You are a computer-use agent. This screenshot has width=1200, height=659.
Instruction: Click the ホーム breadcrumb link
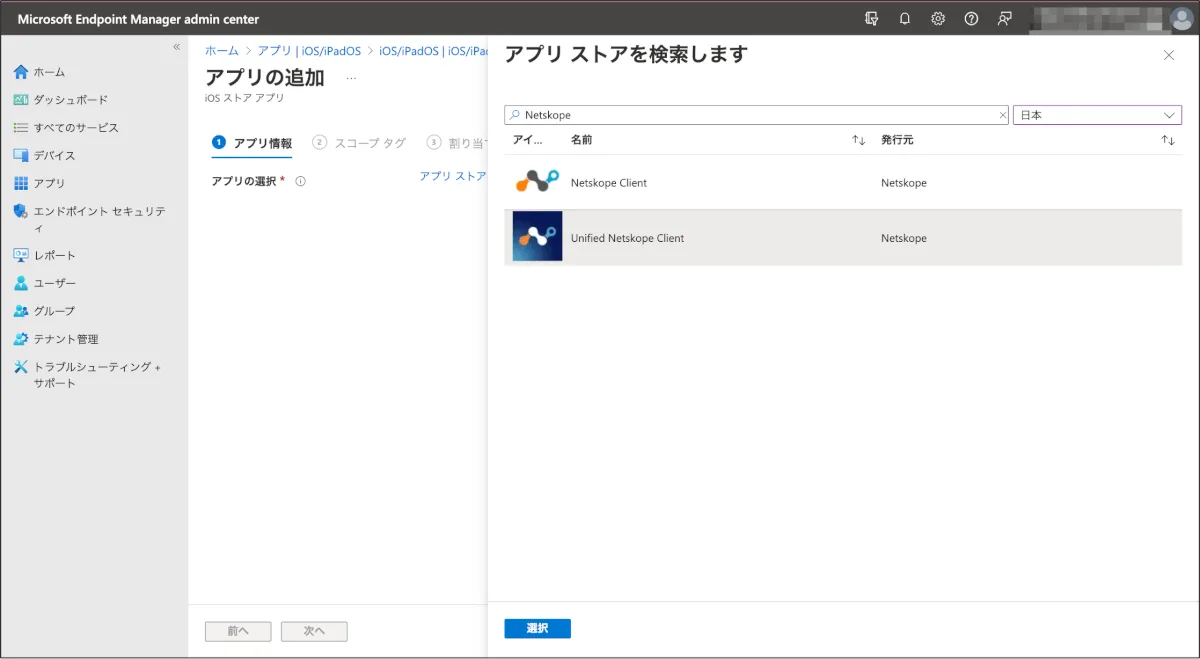tap(222, 51)
